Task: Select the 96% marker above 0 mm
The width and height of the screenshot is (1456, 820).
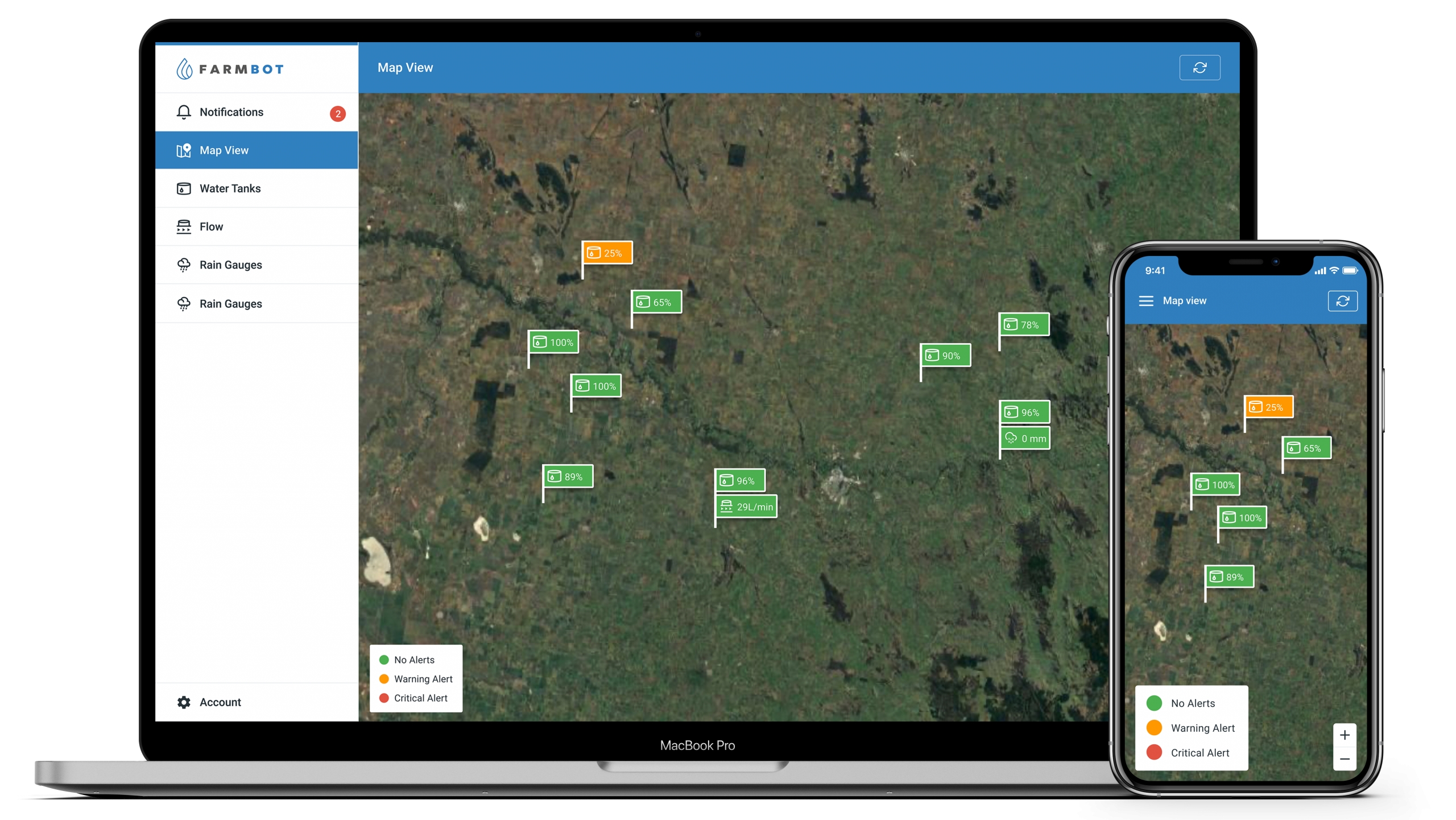Action: 1025,412
